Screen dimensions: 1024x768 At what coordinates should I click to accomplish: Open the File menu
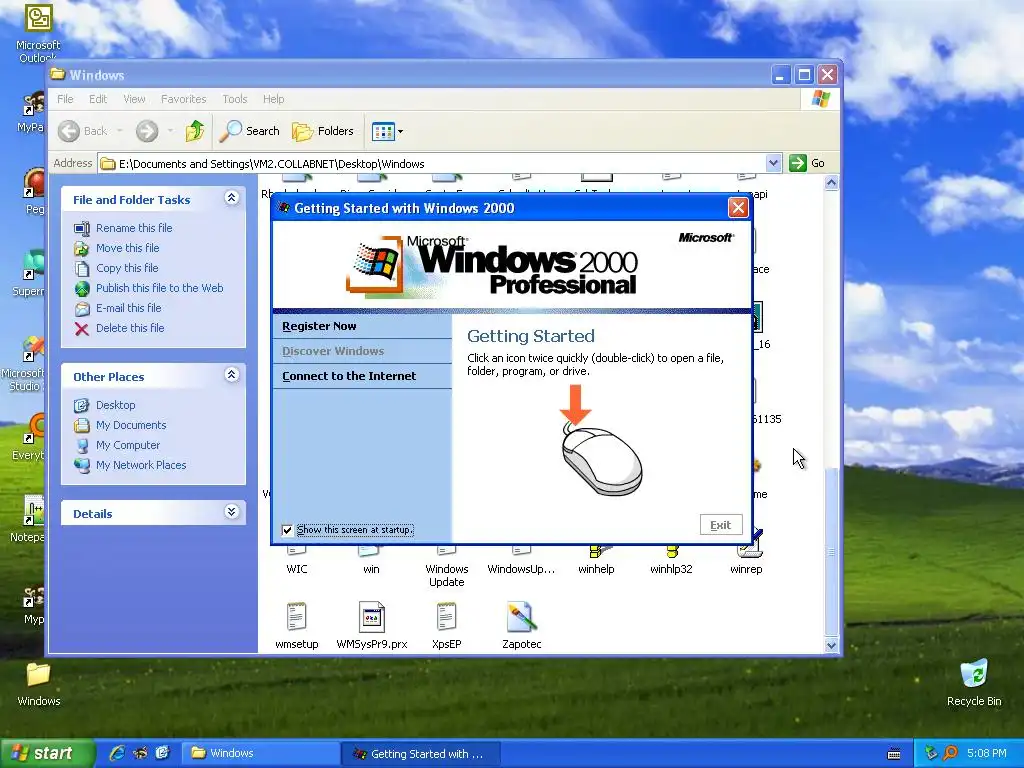tap(65, 99)
